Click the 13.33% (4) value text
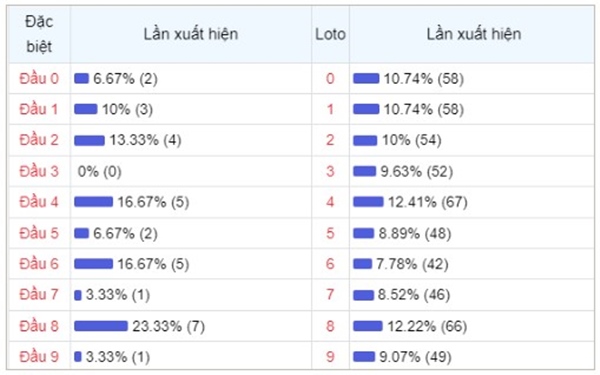Viewport: 600px width, 375px height. [145, 140]
